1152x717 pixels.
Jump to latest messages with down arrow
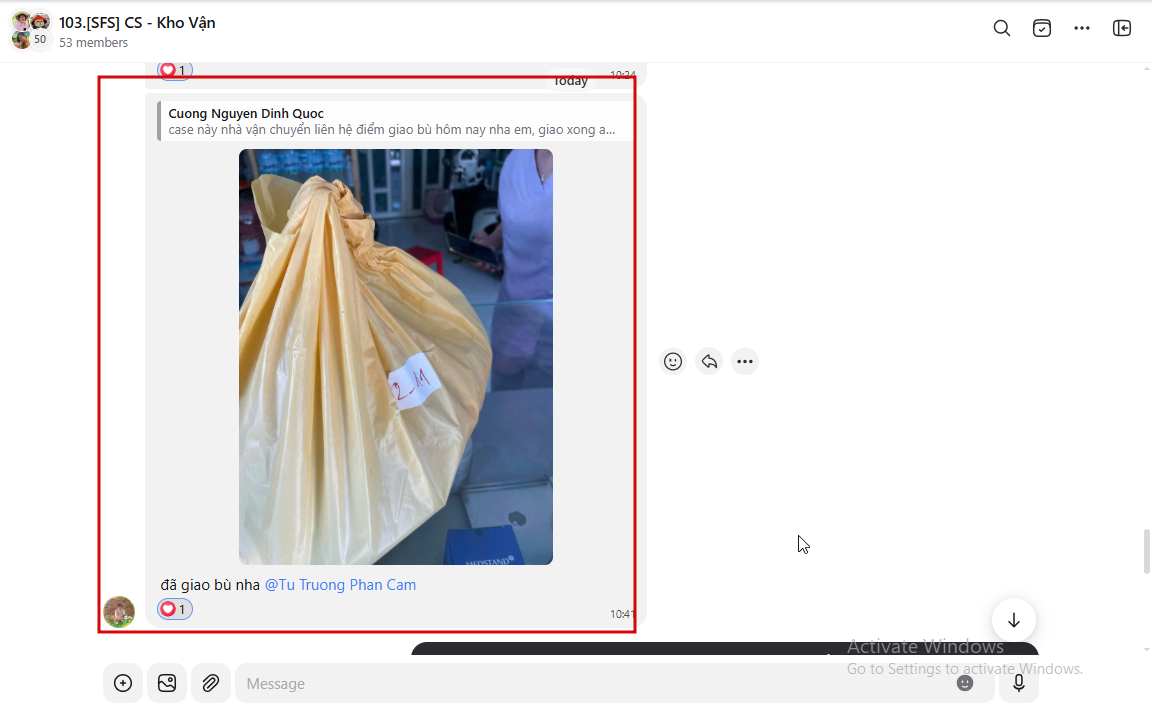click(1014, 620)
